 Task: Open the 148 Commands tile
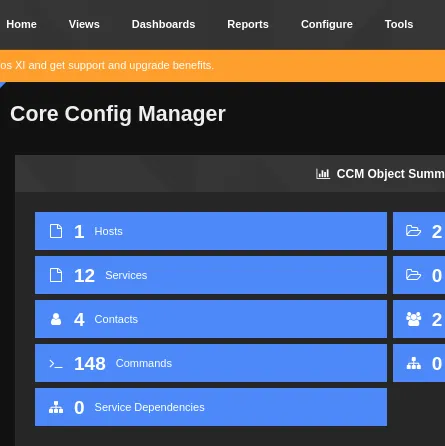(211, 363)
